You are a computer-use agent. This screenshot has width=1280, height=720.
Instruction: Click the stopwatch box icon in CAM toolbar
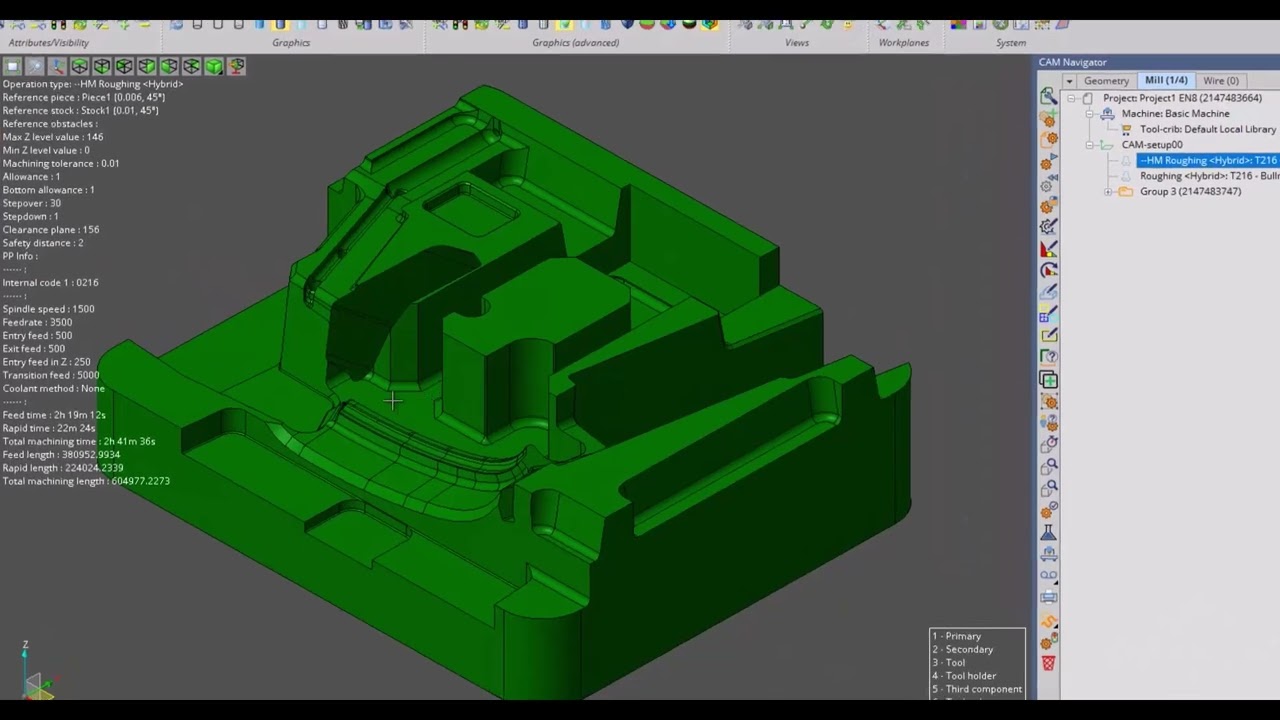coord(1048,446)
